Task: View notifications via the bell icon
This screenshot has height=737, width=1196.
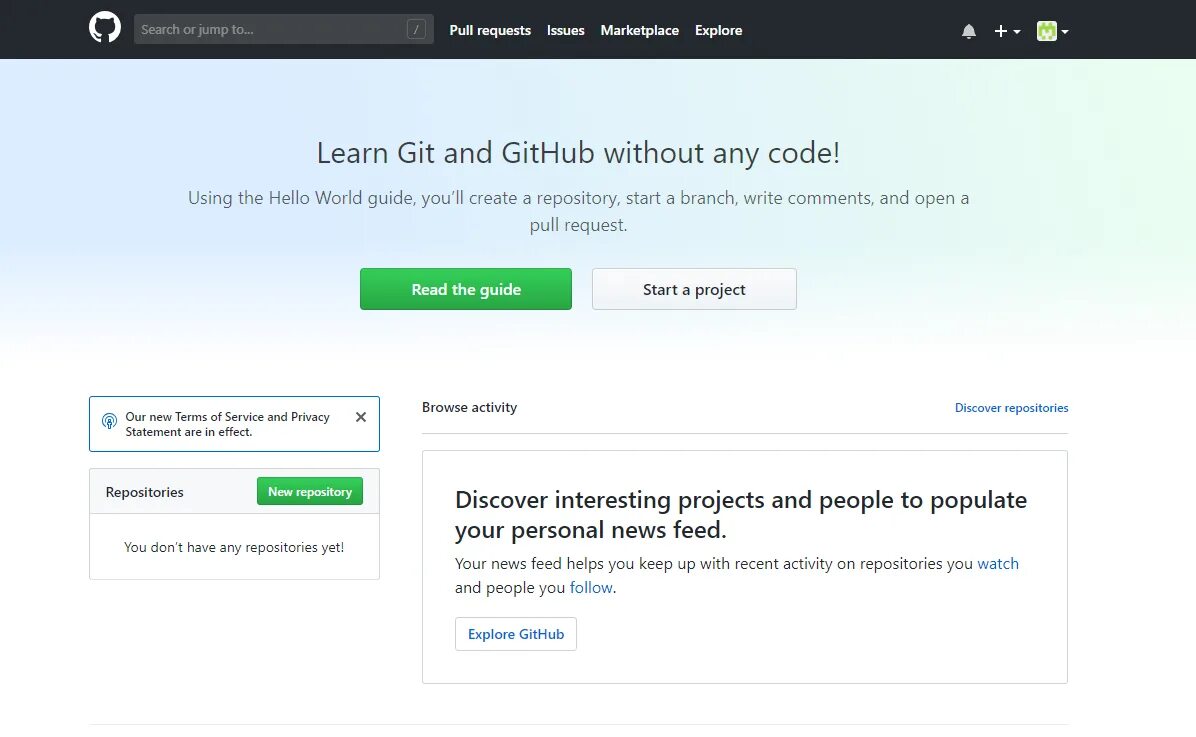Action: pos(969,31)
